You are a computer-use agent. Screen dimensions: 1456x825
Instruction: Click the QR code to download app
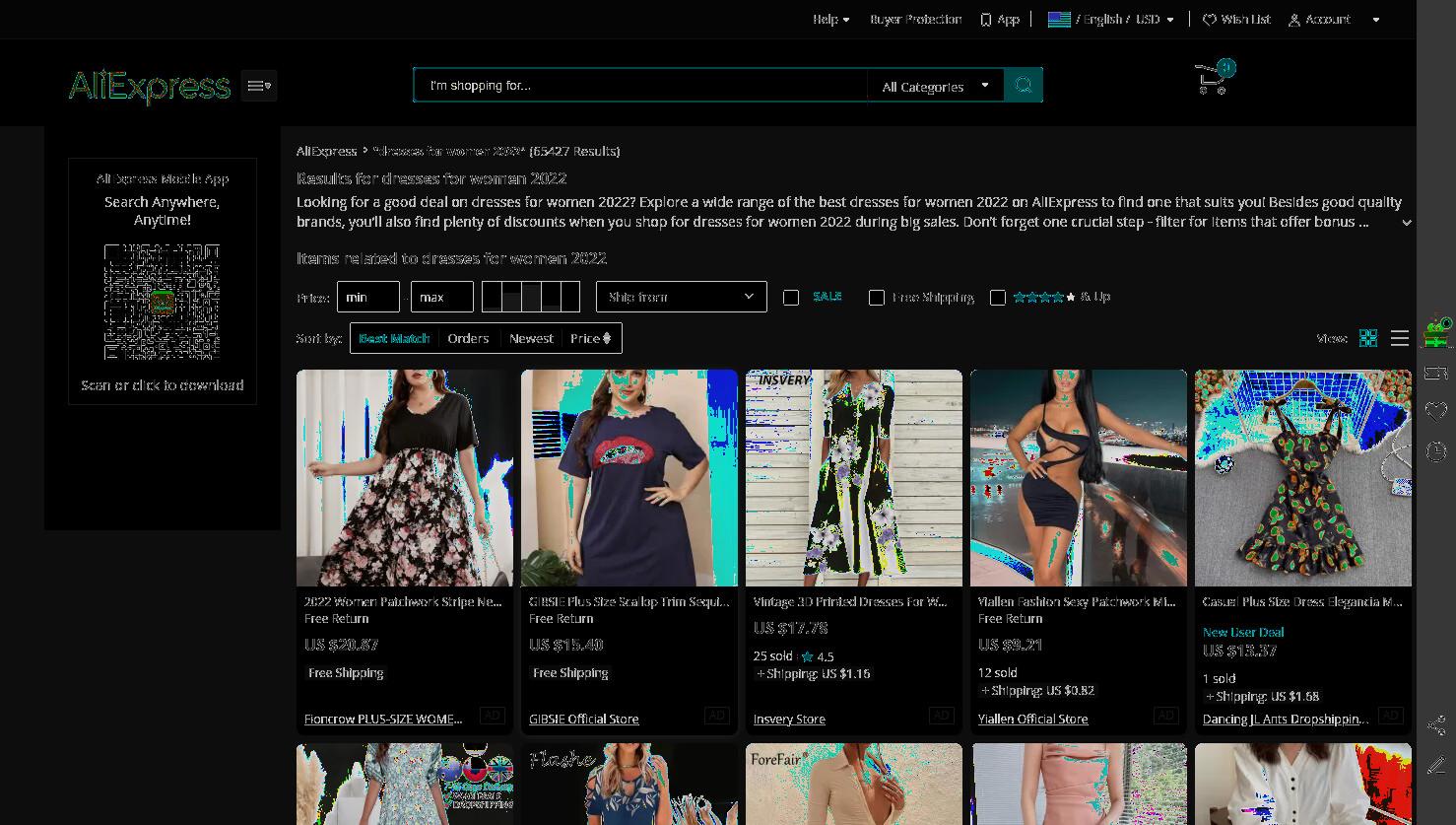click(x=162, y=302)
